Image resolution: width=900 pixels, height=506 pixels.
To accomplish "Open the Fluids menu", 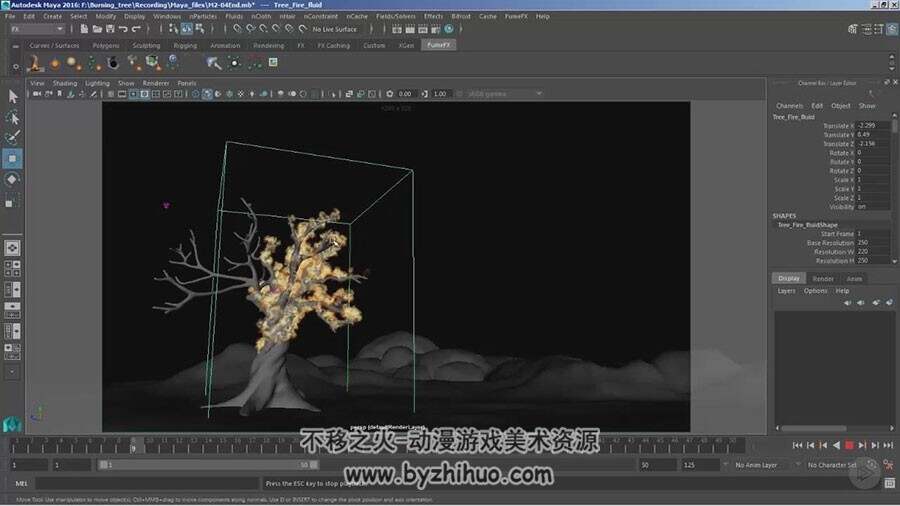I will 234,17.
